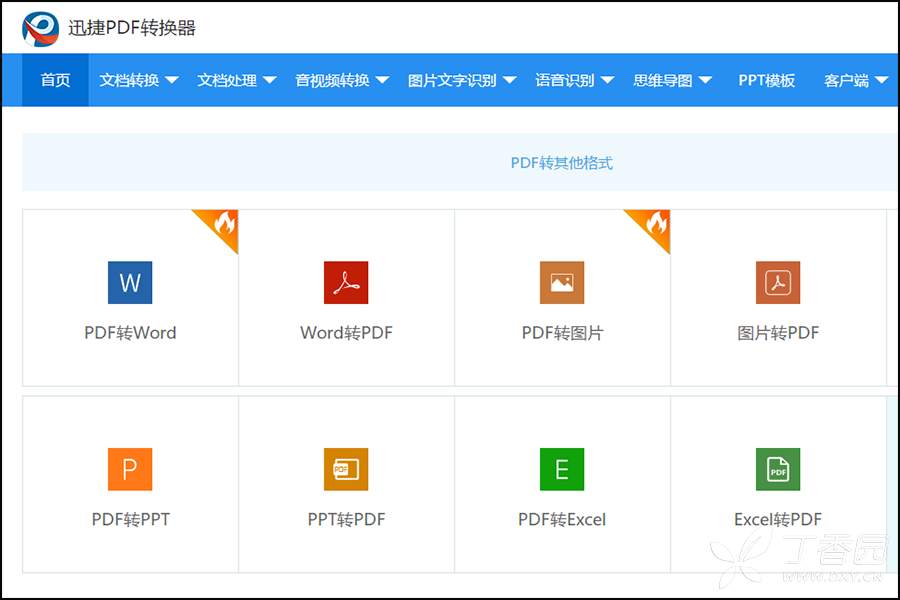
Task: Open the 音视频转换 dropdown arrow
Action: (382, 80)
